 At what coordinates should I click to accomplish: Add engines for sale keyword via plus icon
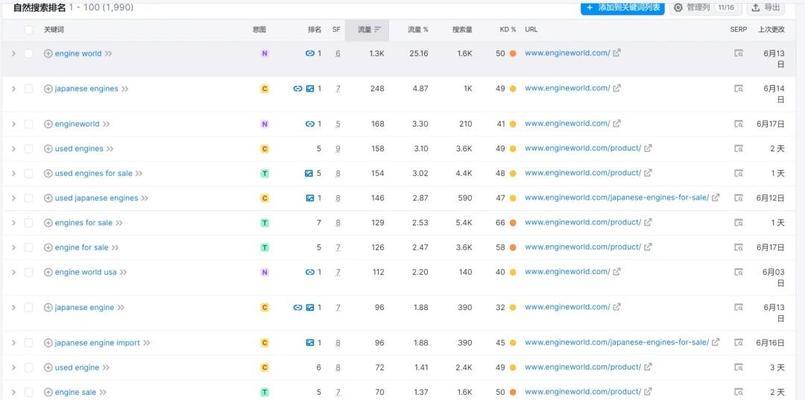[48, 223]
